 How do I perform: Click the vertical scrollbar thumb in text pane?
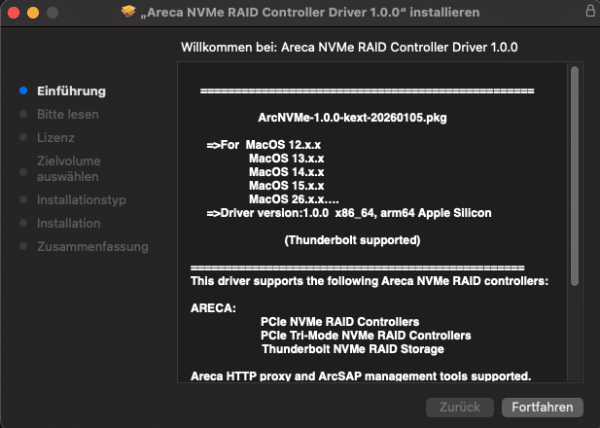pos(574,176)
